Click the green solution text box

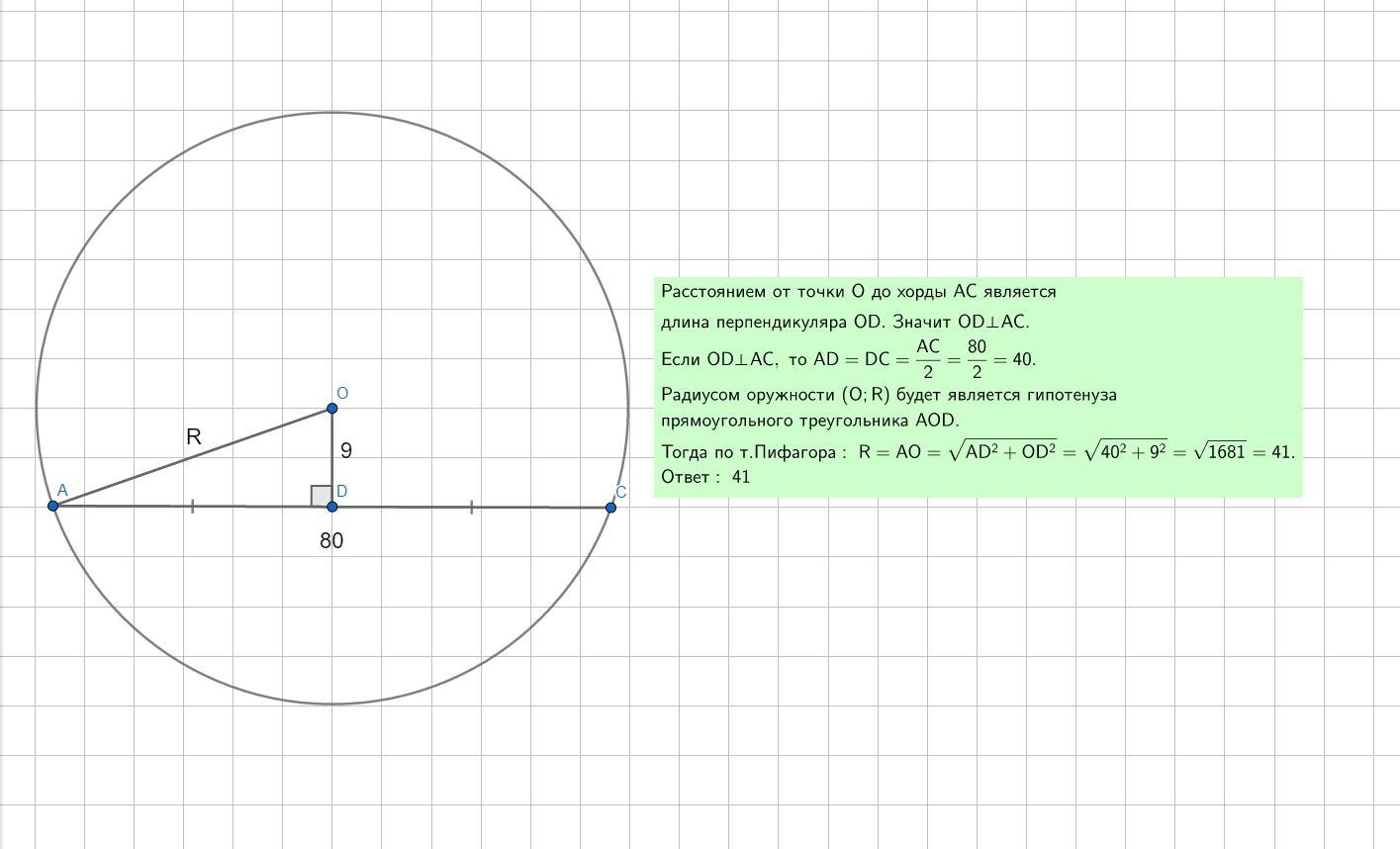coord(978,387)
